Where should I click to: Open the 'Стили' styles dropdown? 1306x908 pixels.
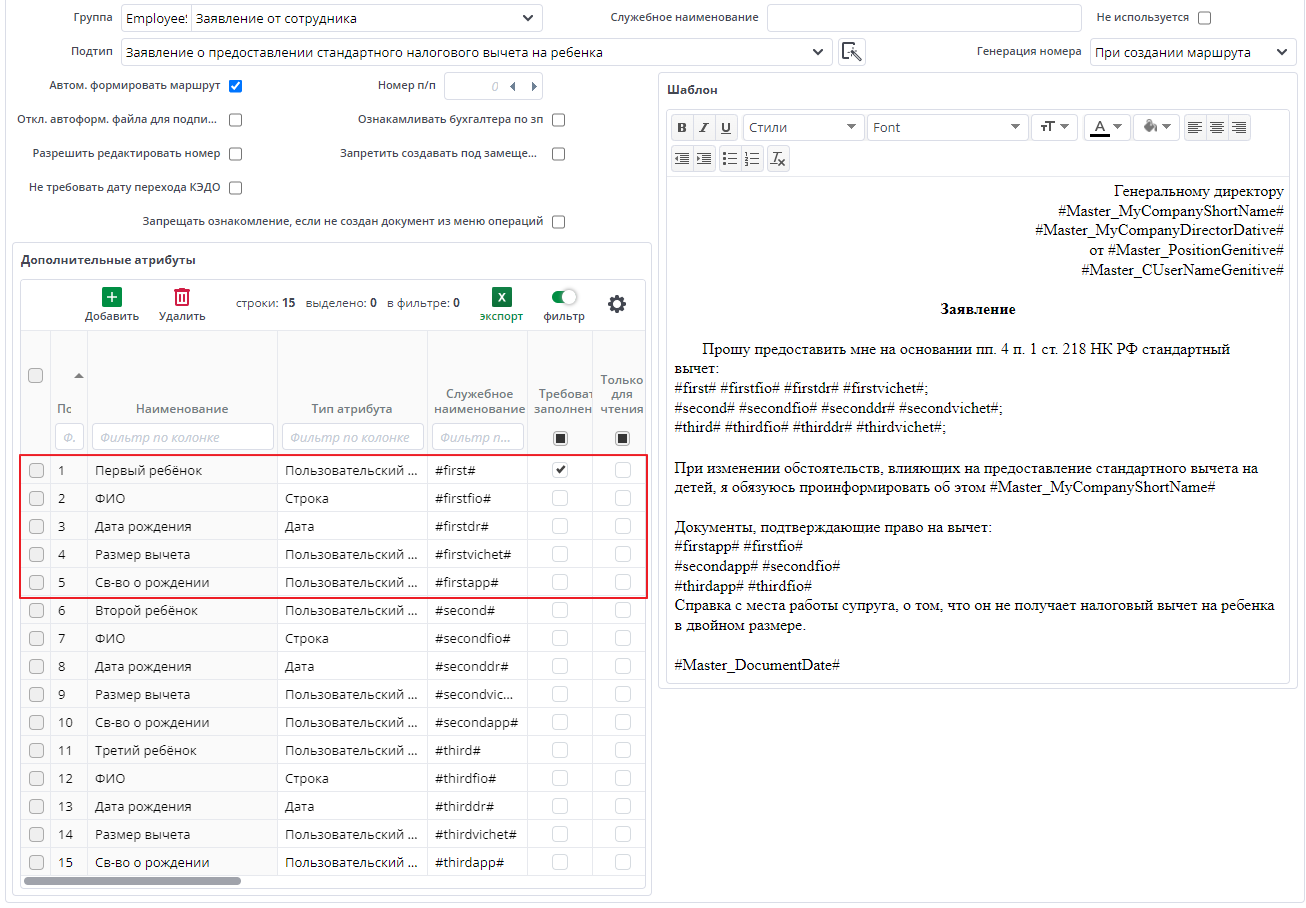tap(804, 128)
